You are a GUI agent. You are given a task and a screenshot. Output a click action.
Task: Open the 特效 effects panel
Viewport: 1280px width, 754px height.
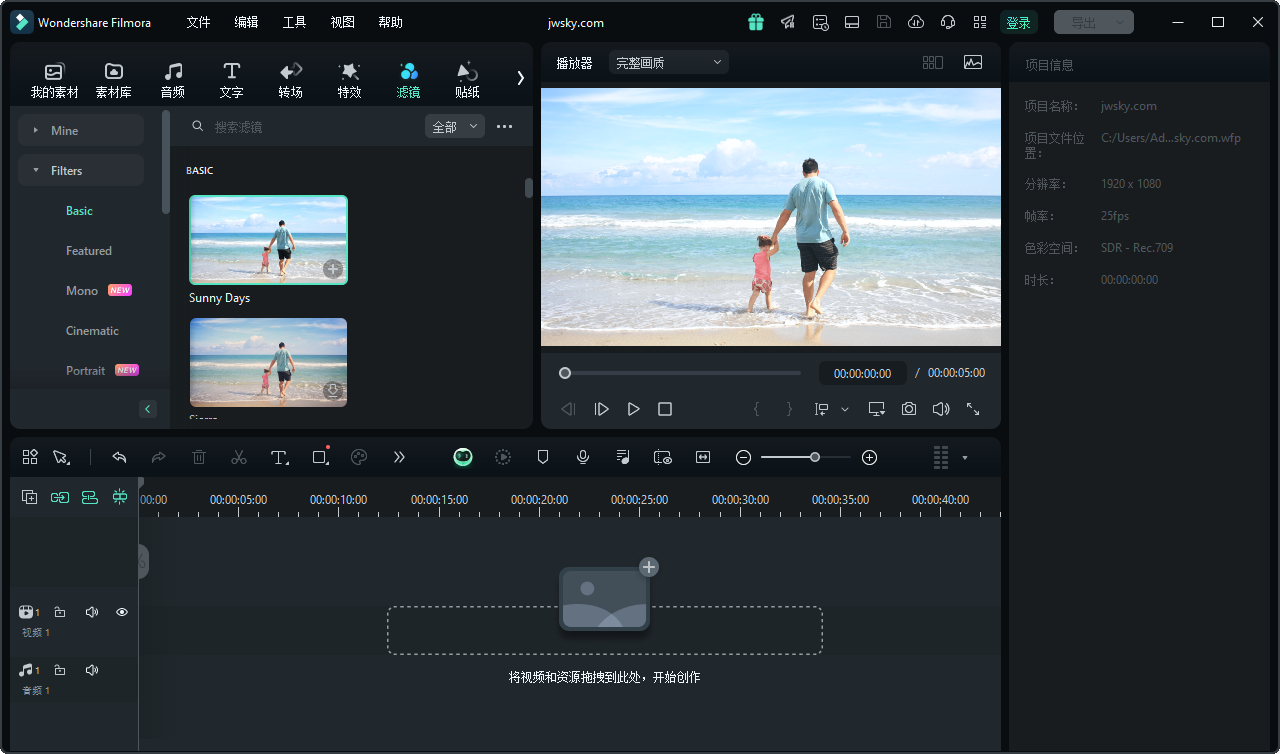349,80
